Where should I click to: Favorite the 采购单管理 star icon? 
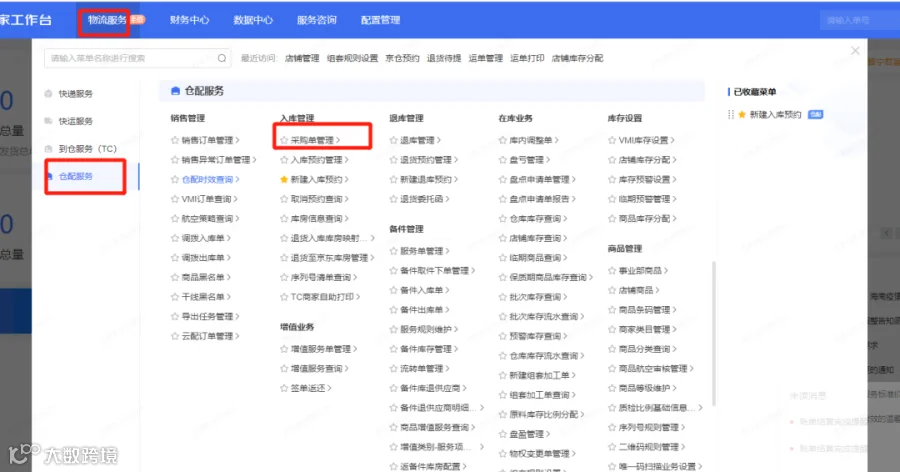tap(284, 140)
